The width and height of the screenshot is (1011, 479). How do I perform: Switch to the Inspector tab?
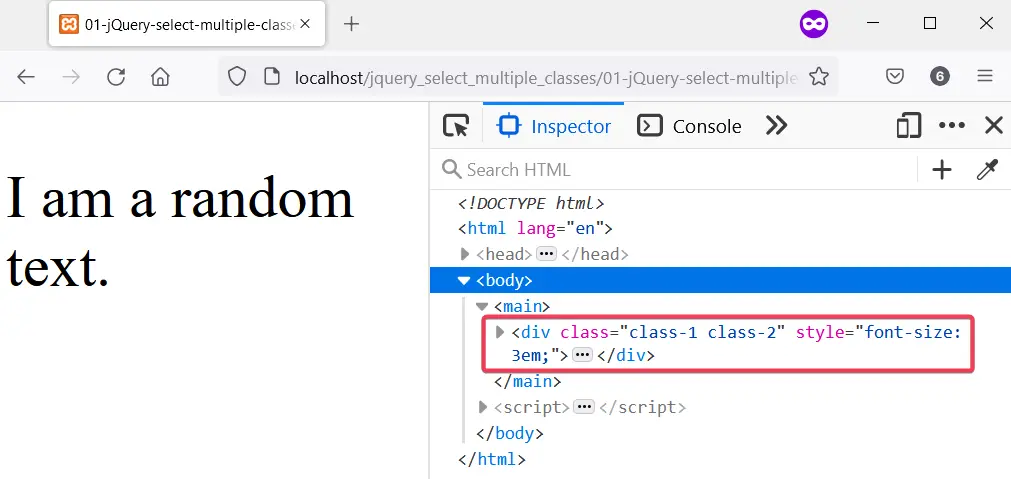[554, 126]
